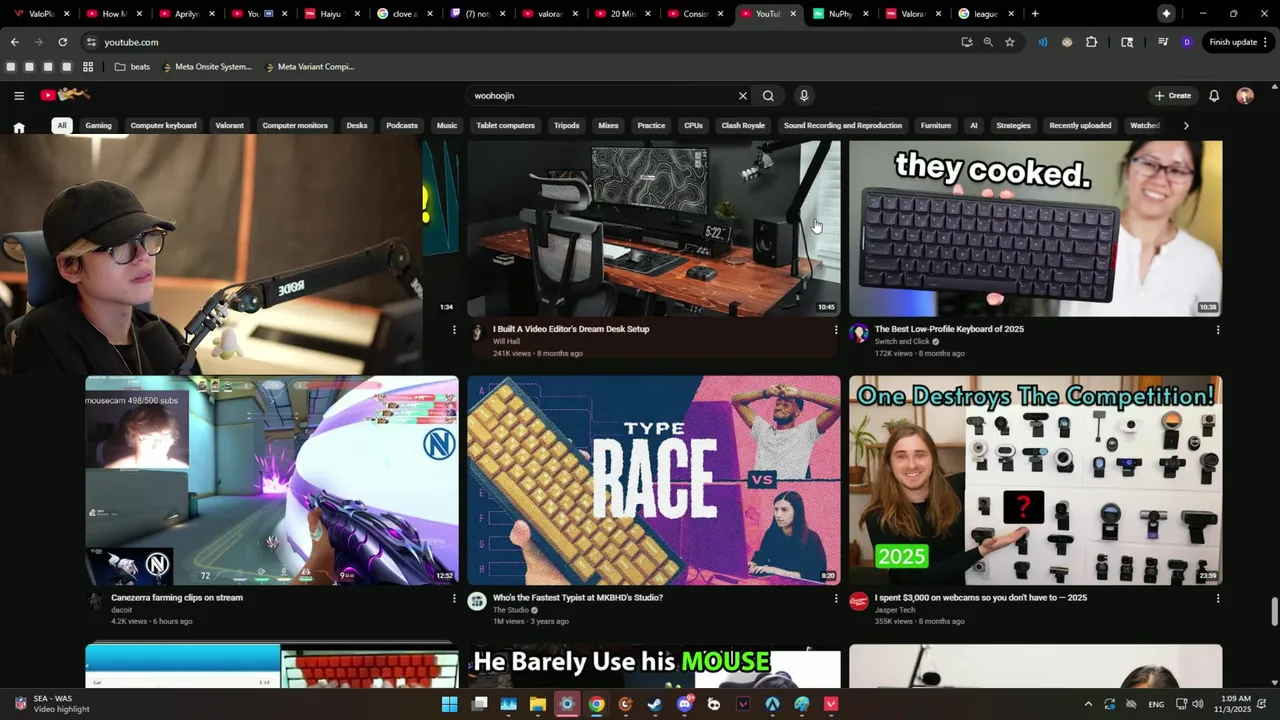This screenshot has width=1280, height=720.
Task: Open the account avatar menu
Action: tap(1245, 96)
